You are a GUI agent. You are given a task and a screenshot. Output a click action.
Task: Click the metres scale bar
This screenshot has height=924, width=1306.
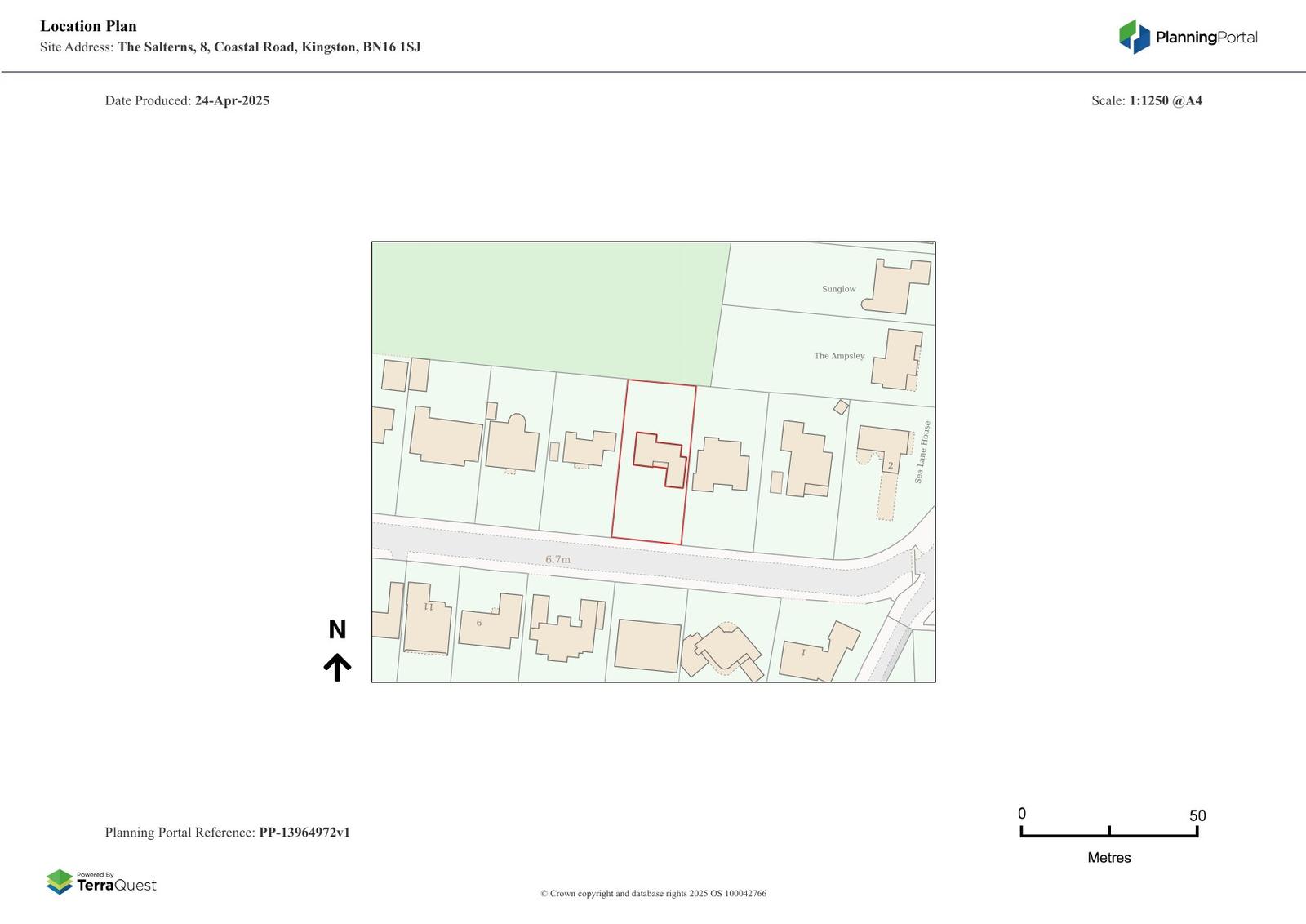click(x=1108, y=832)
